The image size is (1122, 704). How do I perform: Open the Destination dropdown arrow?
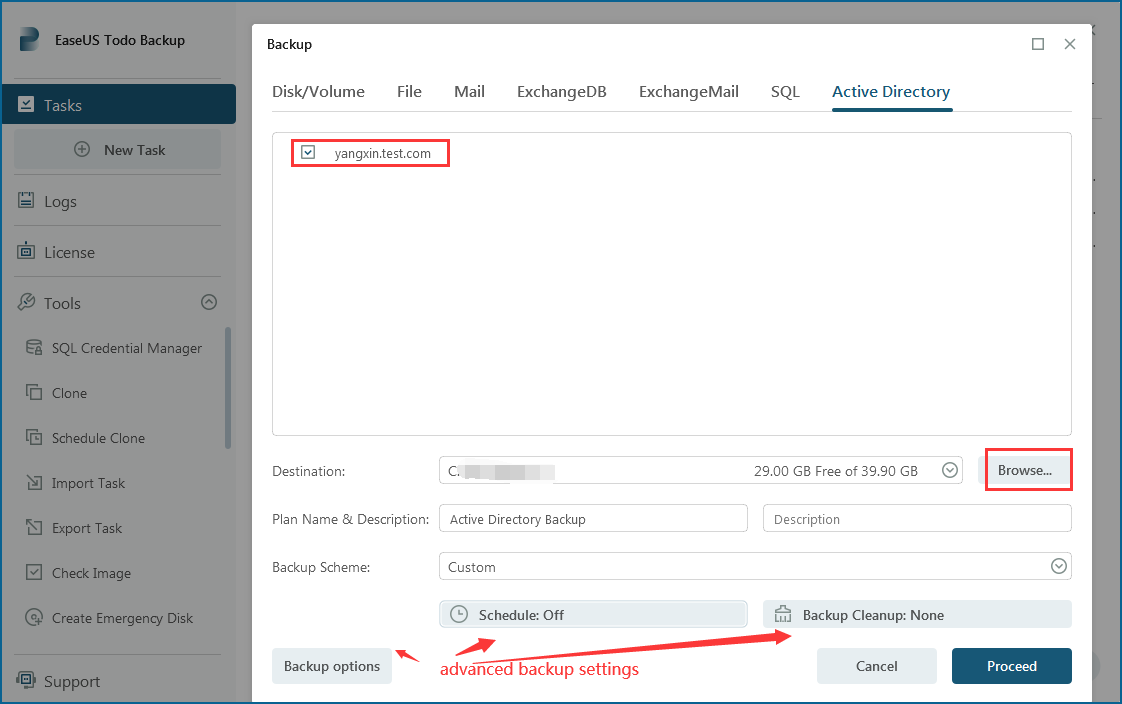(950, 471)
